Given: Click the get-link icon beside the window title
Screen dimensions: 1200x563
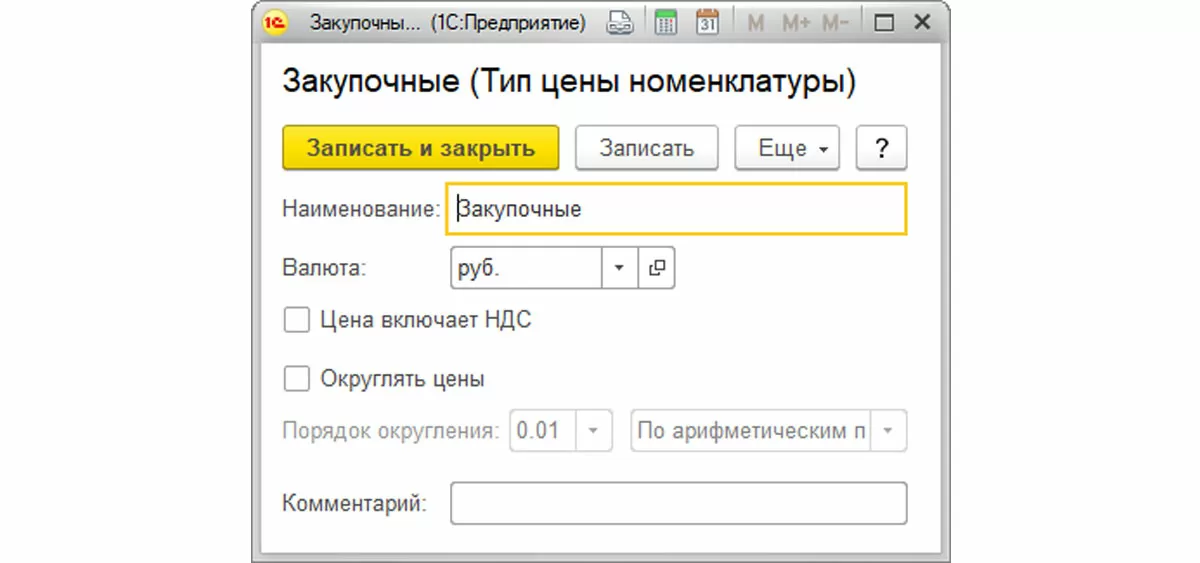Looking at the screenshot, I should pos(621,23).
